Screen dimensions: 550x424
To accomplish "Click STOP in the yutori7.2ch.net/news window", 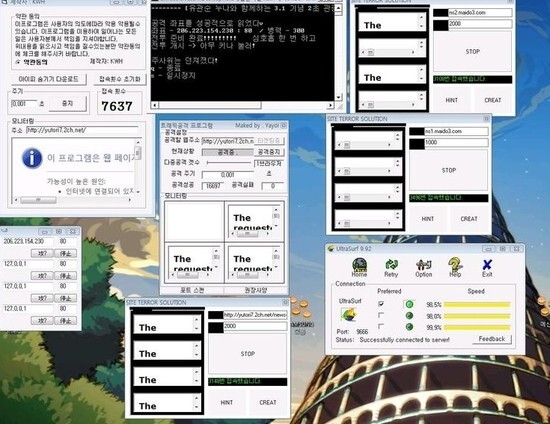I will (x=248, y=354).
